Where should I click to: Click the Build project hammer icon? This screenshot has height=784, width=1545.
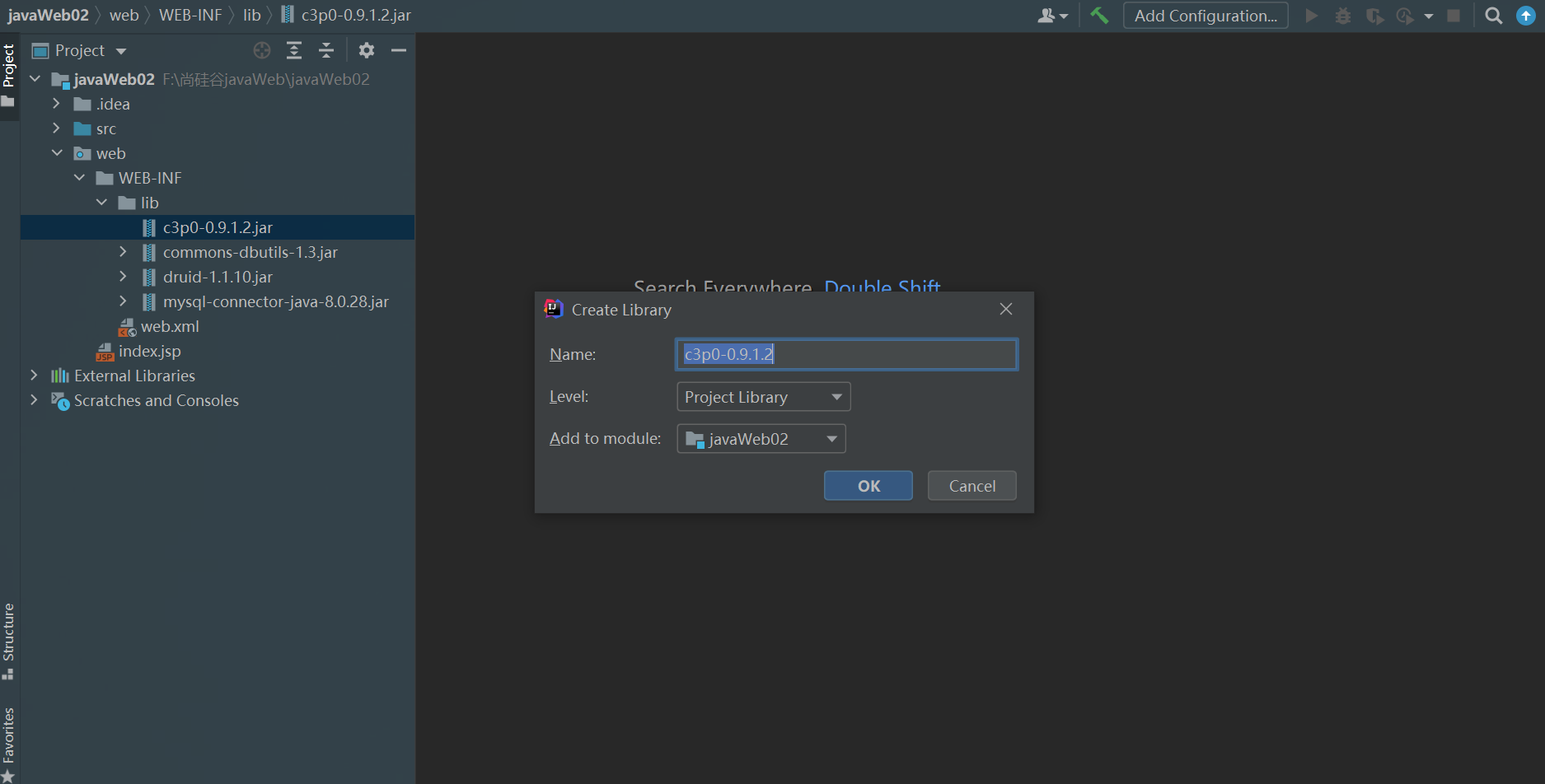(1099, 16)
